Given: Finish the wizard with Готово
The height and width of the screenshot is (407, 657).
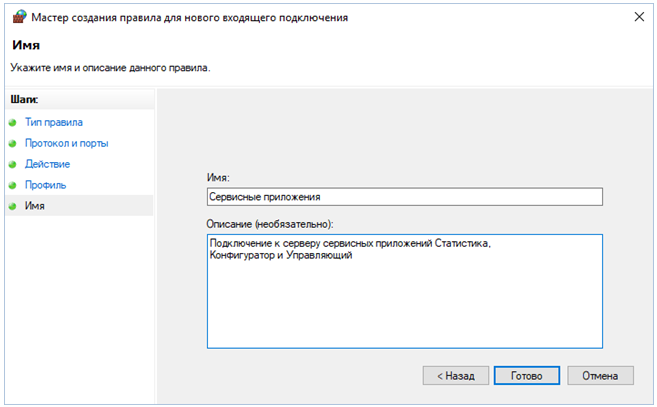Looking at the screenshot, I should (x=525, y=375).
